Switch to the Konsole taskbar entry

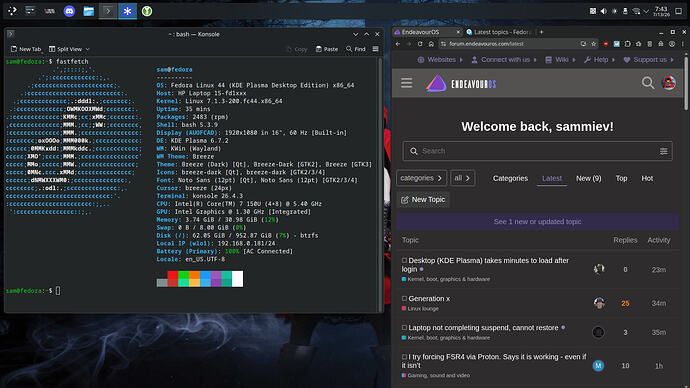coord(108,11)
